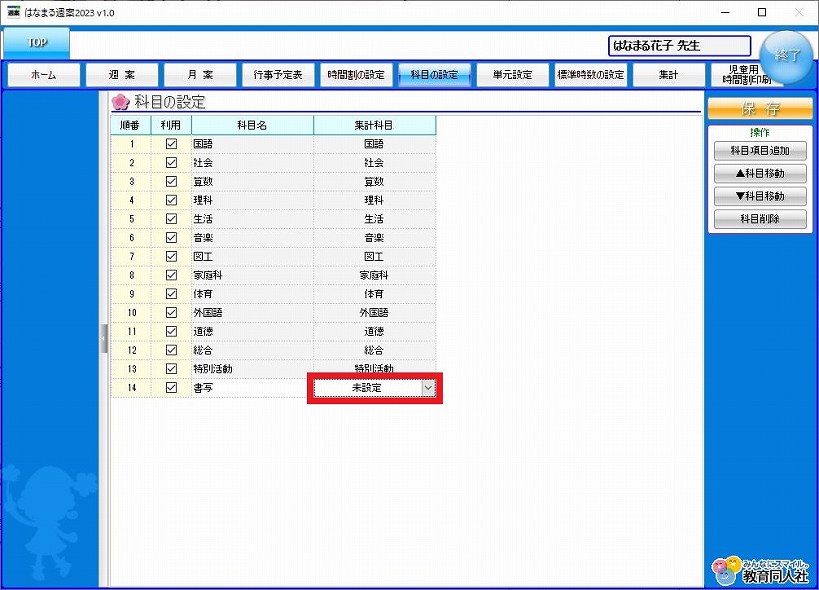This screenshot has height=590, width=819.
Task: Click the 科目名 column header
Action: coord(252,125)
